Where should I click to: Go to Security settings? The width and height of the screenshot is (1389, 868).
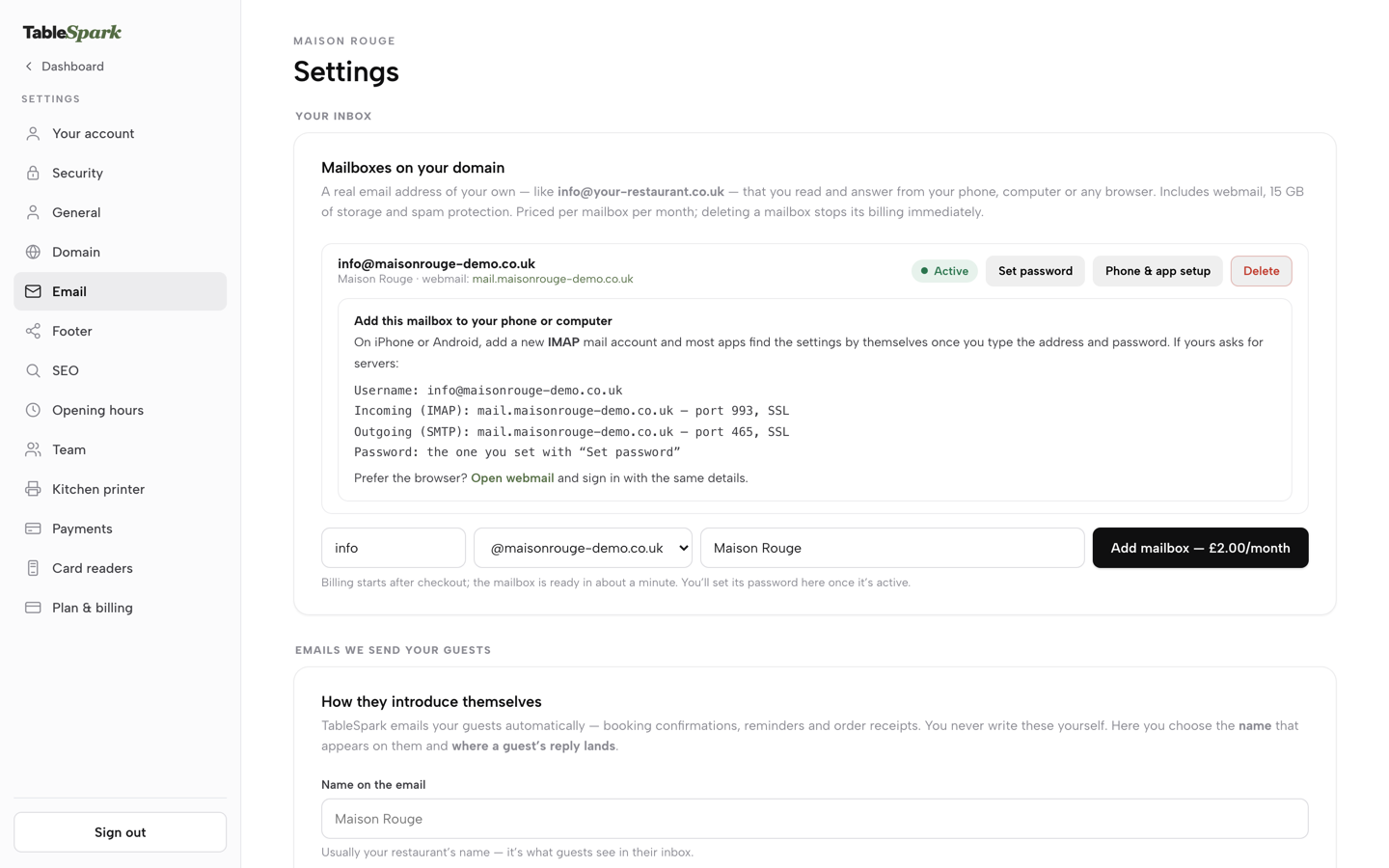coord(120,173)
